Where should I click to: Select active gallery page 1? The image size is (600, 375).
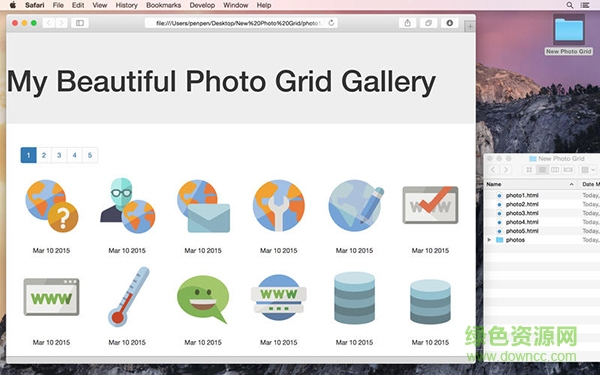tap(28, 155)
